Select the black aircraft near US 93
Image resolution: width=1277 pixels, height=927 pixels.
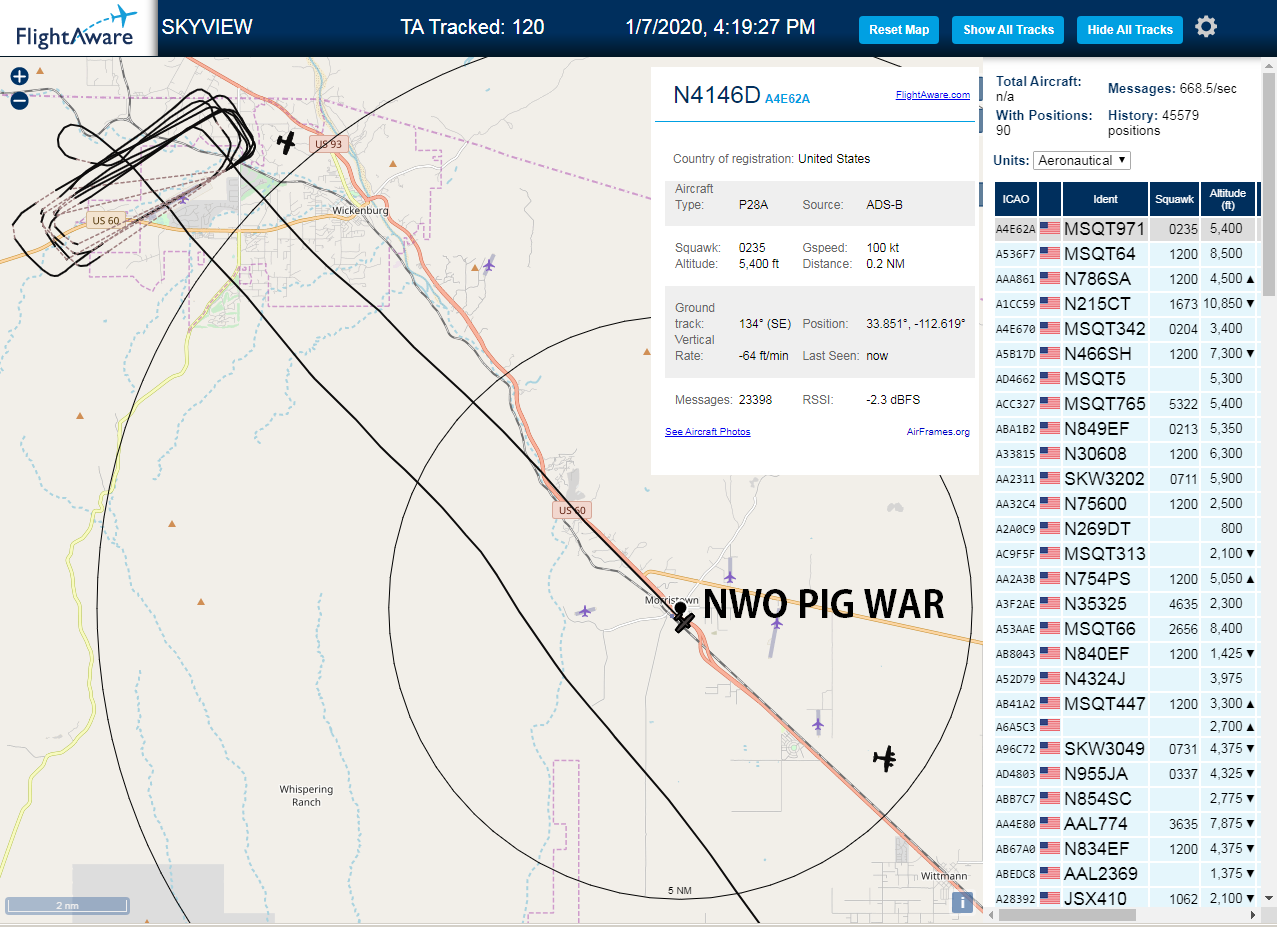click(287, 143)
